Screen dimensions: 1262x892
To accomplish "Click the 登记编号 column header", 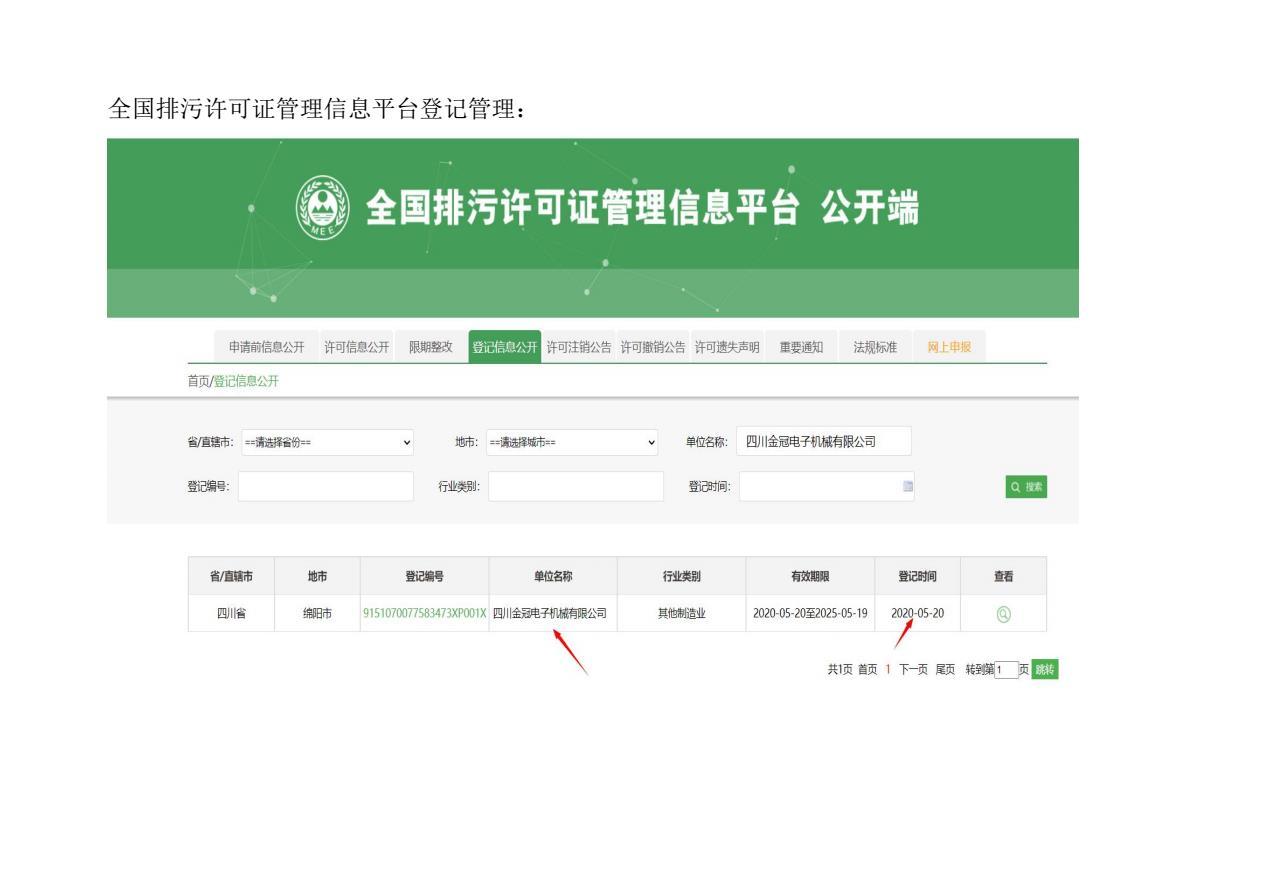I will click(x=424, y=576).
